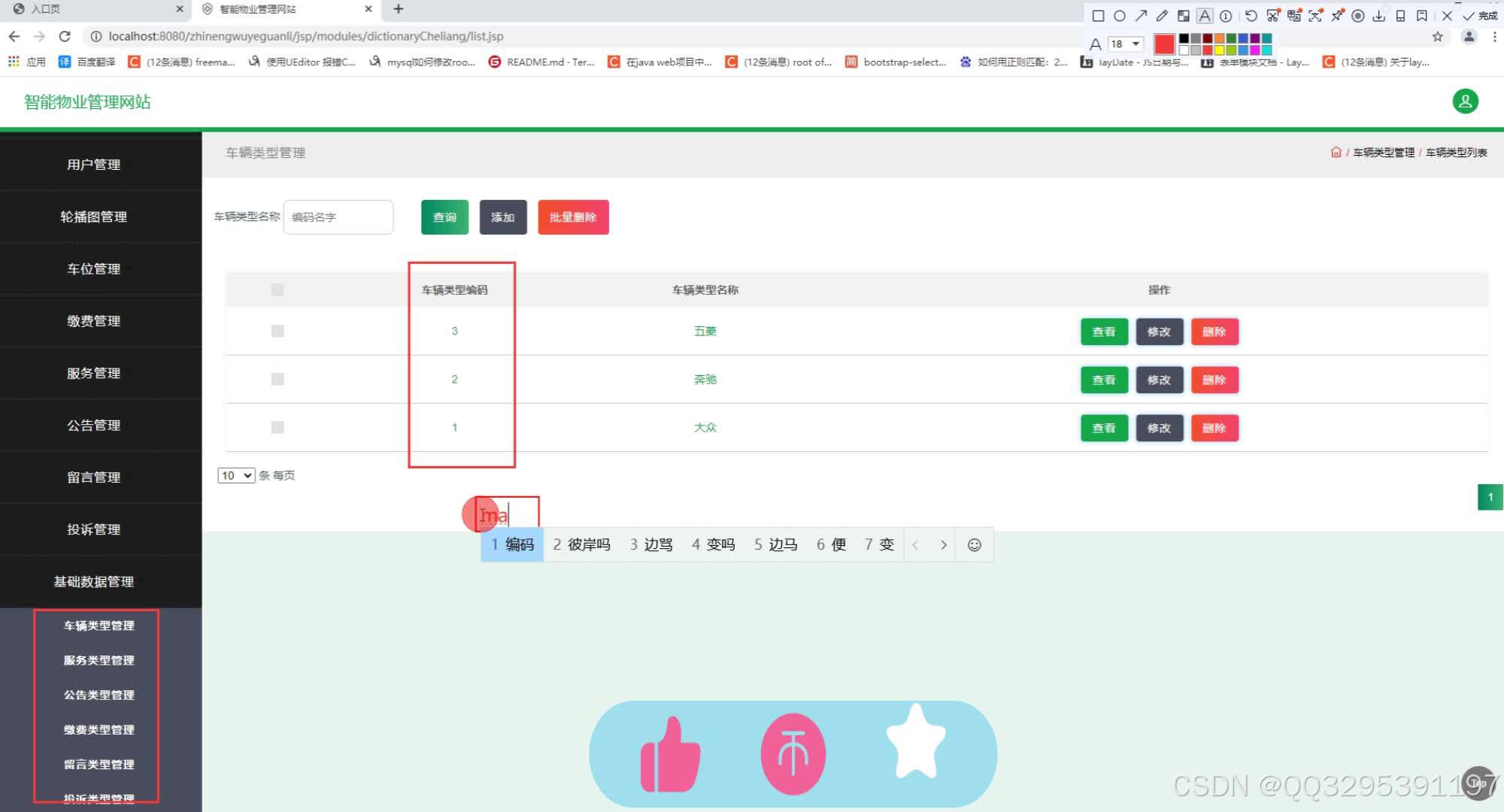The width and height of the screenshot is (1504, 812).
Task: Click the scissors capture icon
Action: coord(1272,16)
